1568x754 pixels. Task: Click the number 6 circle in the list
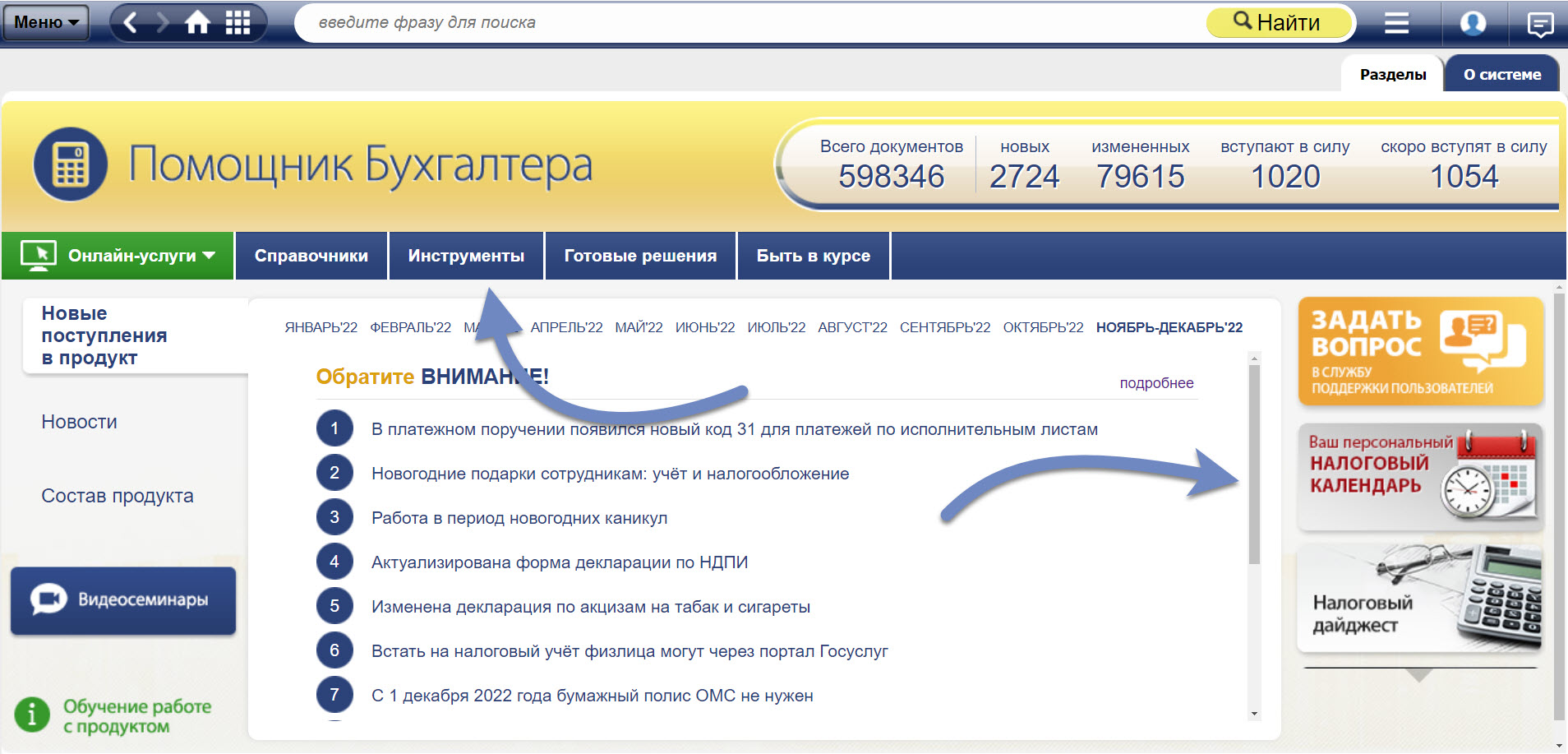point(334,650)
